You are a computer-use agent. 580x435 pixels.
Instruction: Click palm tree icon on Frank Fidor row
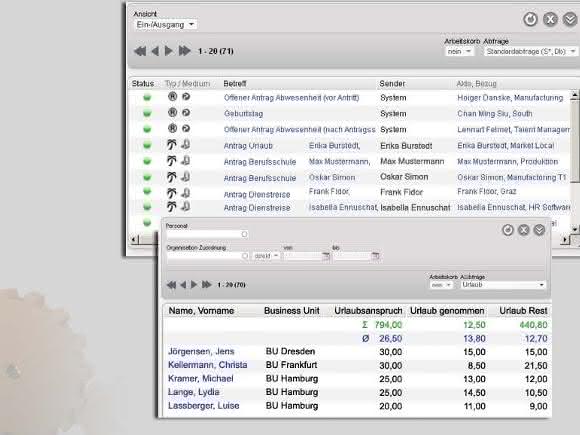point(171,193)
